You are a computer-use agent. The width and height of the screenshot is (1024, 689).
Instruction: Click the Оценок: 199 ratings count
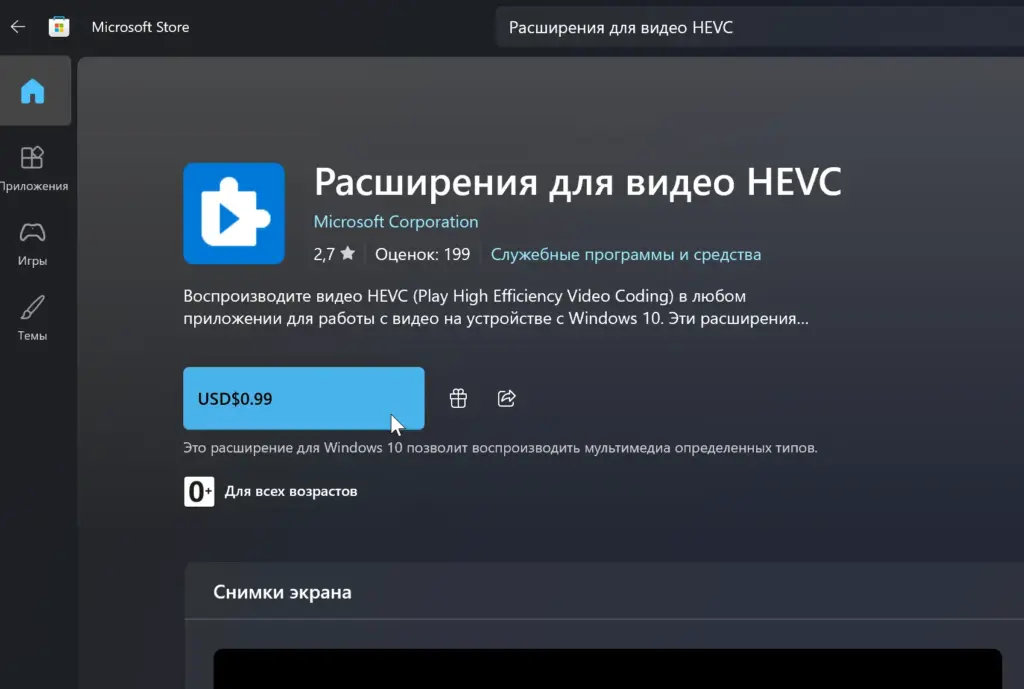423,254
